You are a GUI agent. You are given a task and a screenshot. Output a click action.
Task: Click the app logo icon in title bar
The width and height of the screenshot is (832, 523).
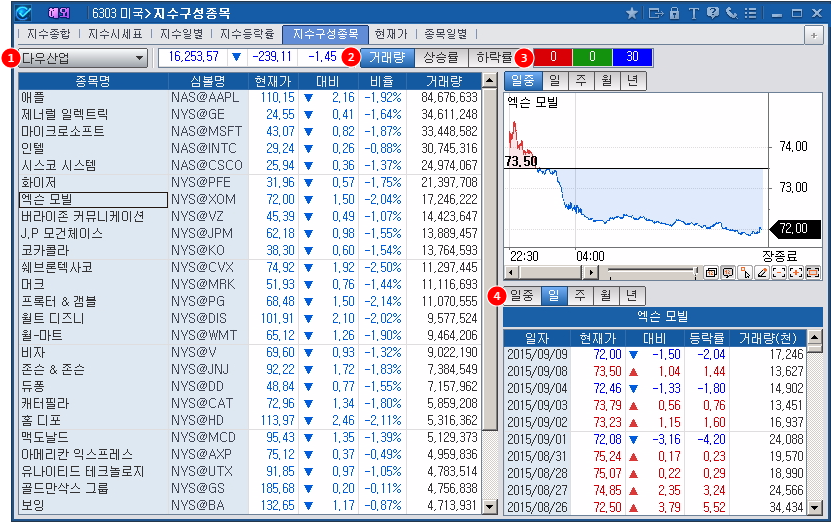point(23,13)
